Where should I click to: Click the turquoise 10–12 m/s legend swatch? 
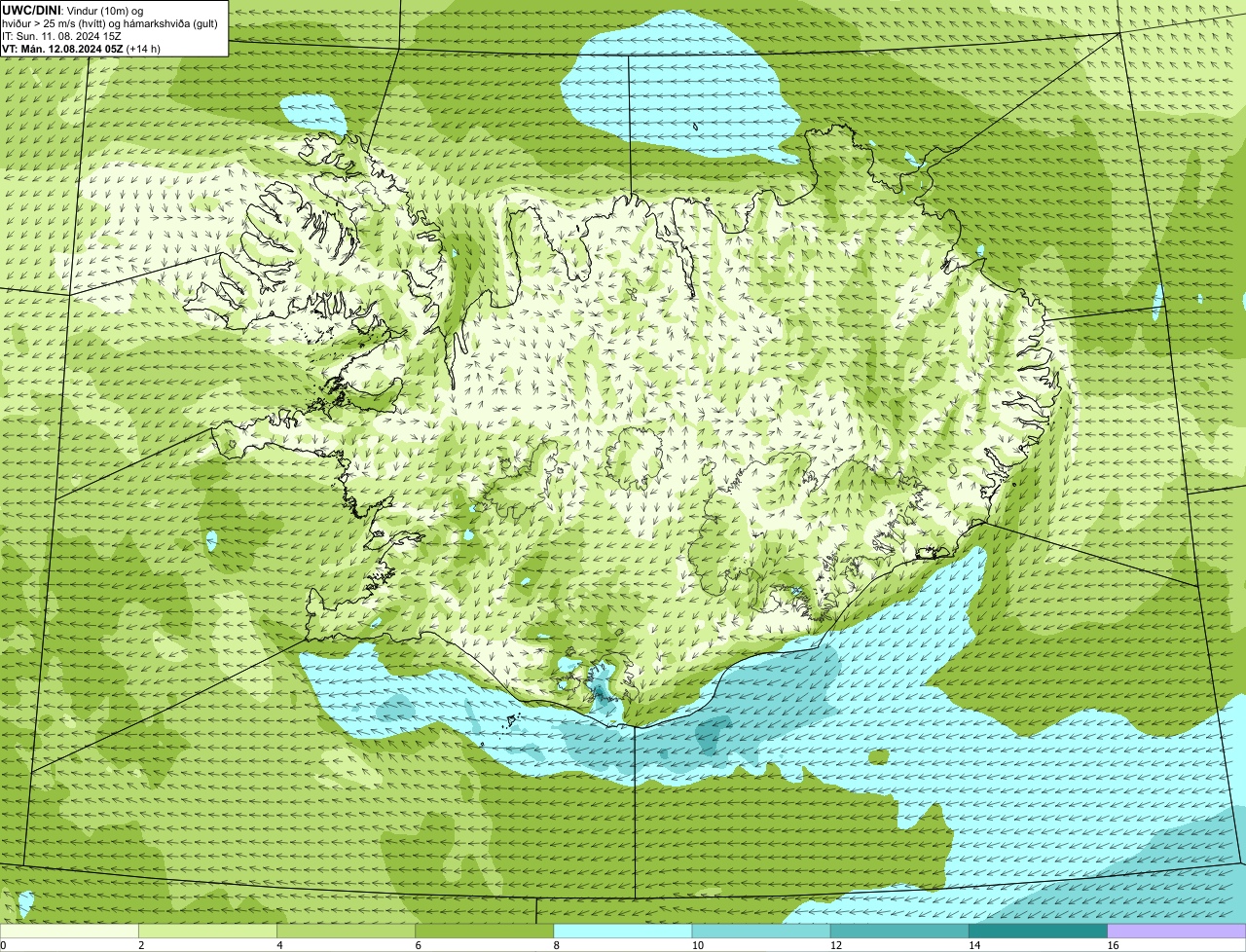click(x=760, y=932)
